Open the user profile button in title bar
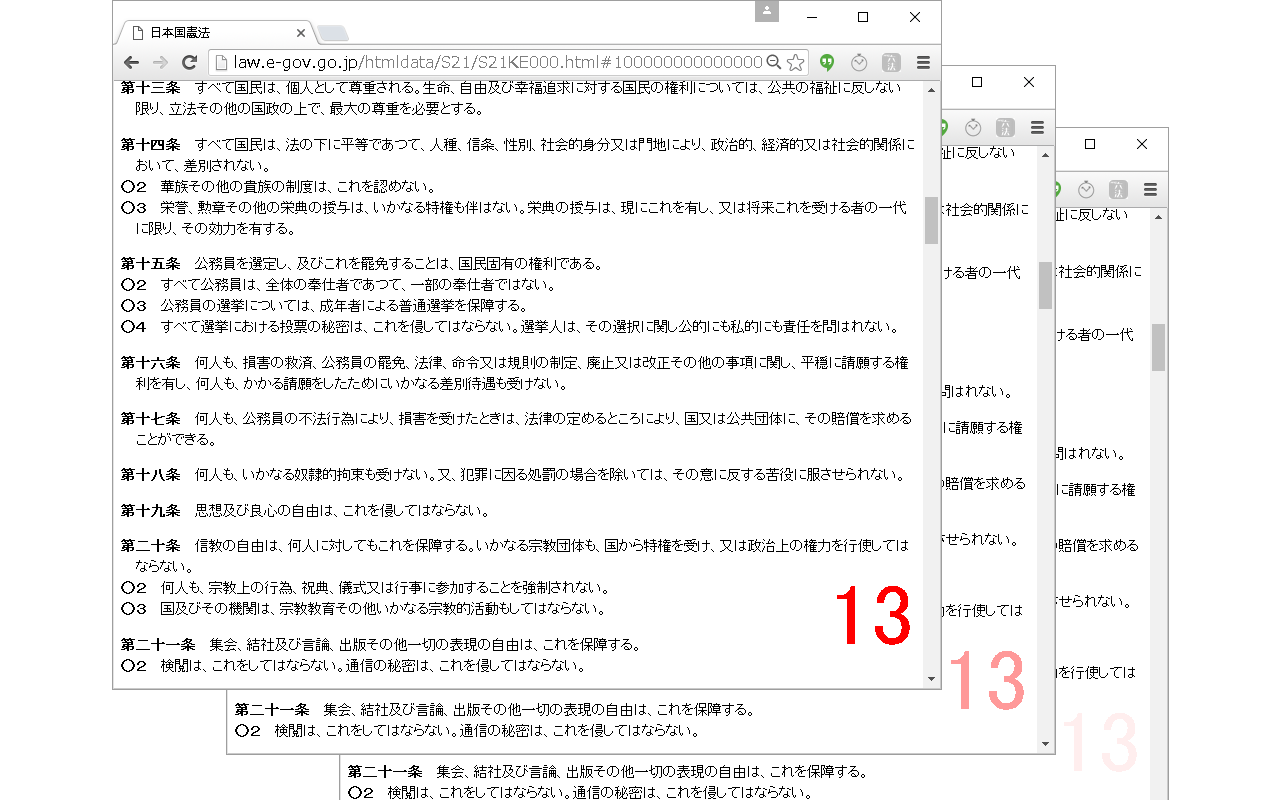Image resolution: width=1280 pixels, height=800 pixels. click(767, 11)
